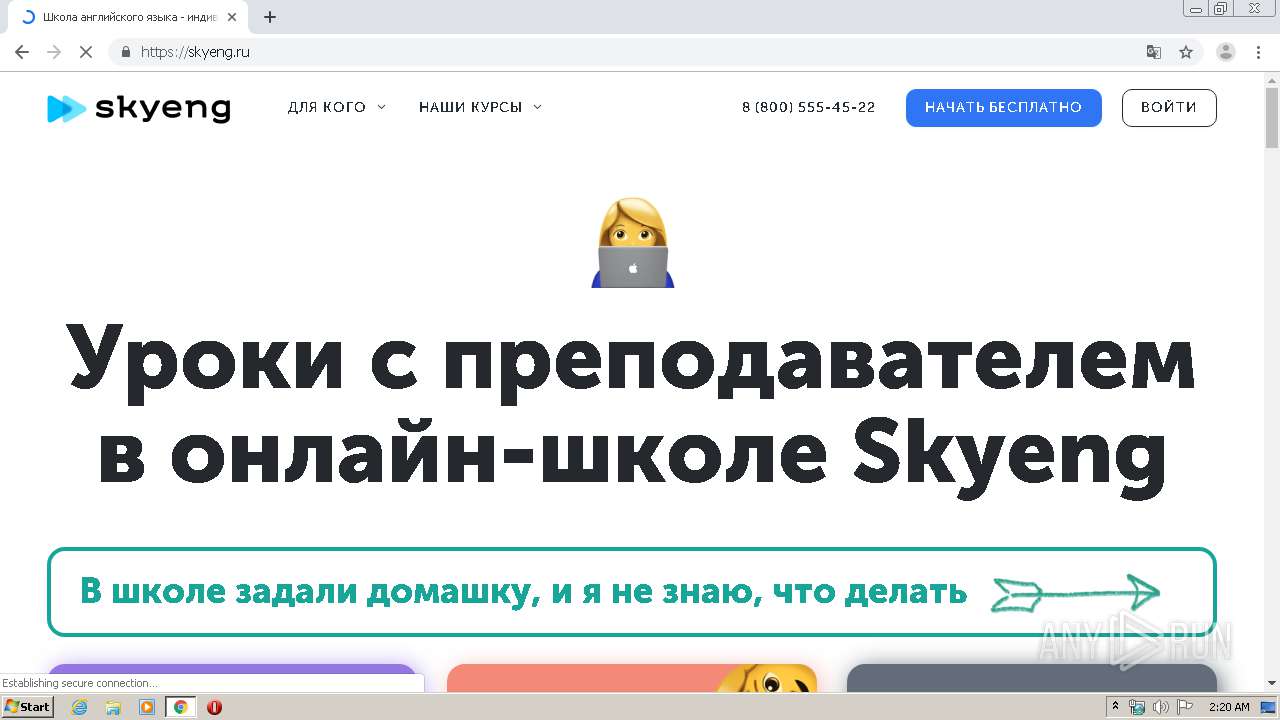Screen dimensions: 1280x720
Task: Click the show desktop tray icon
Action: click(1269, 707)
